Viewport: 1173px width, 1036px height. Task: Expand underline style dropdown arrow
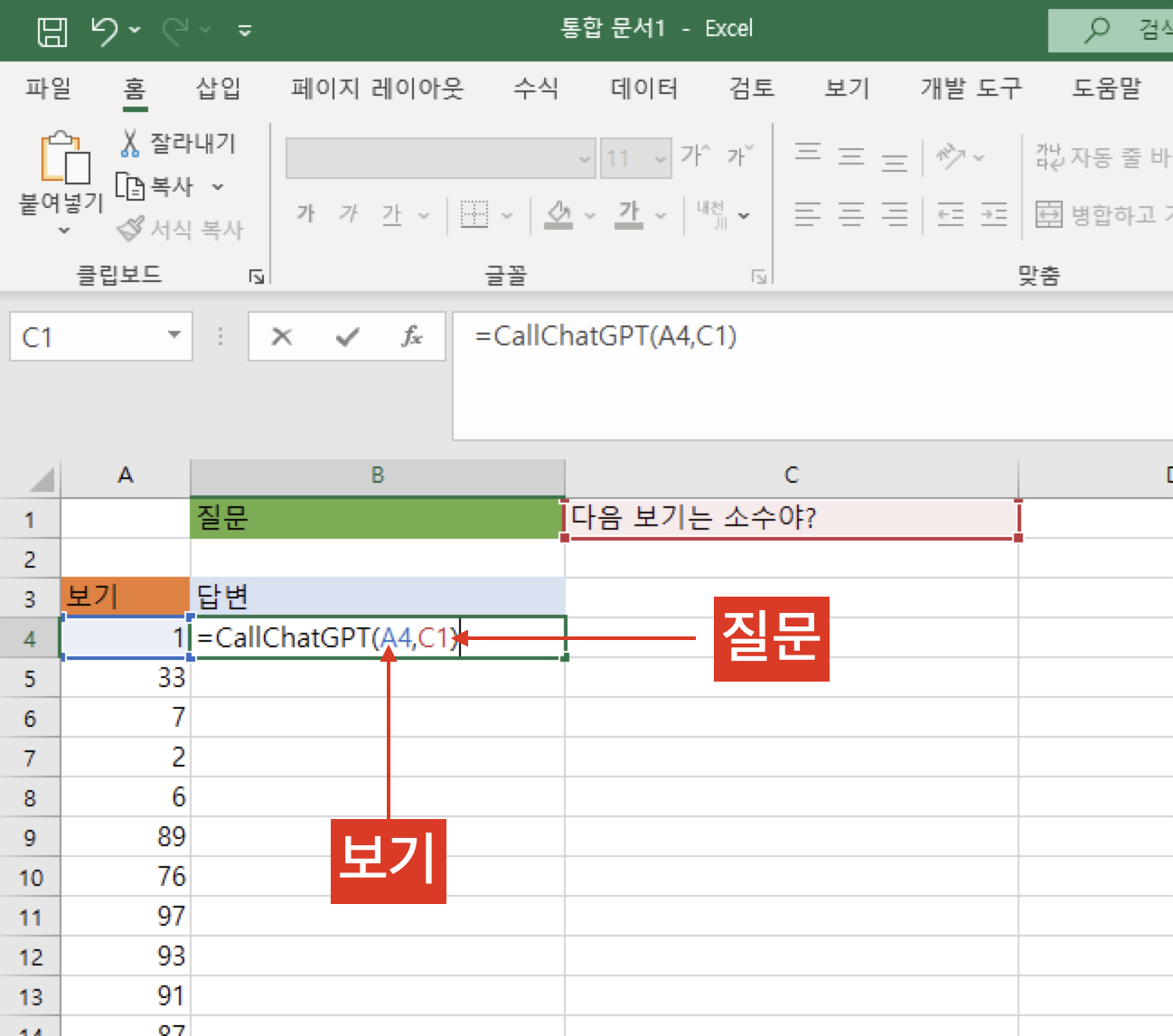coord(423,215)
